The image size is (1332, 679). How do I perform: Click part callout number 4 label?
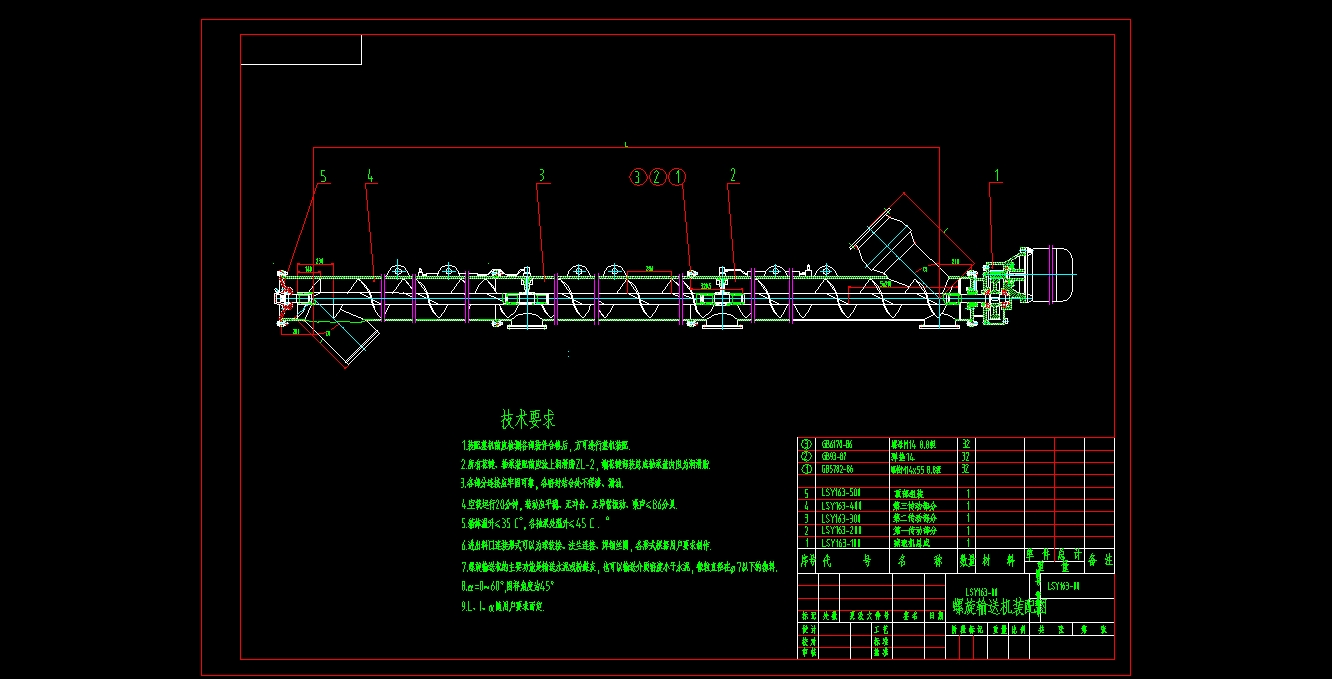click(x=370, y=176)
